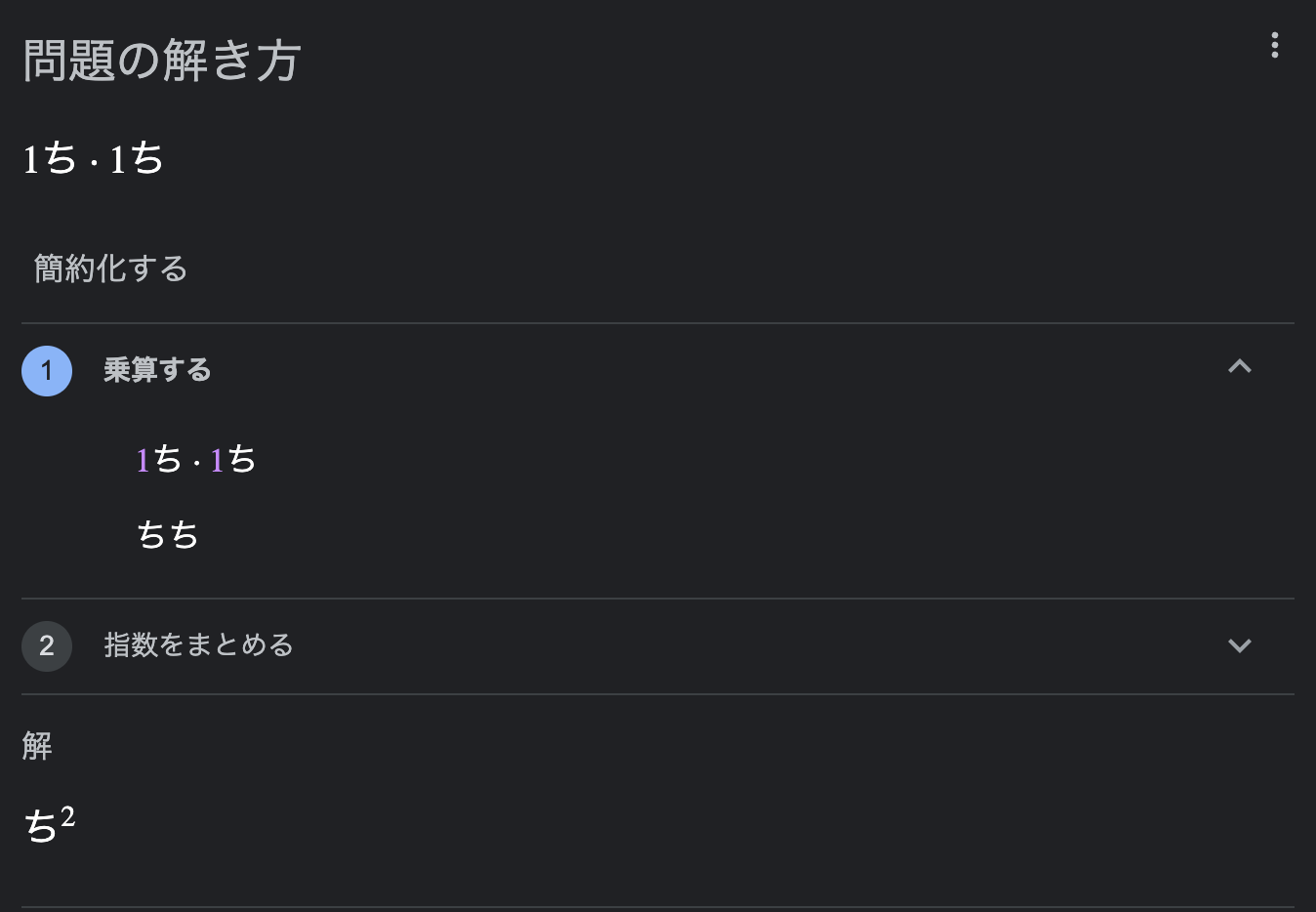The height and width of the screenshot is (912, 1316).
Task: Click the superscript 2 exponent in solution
Action: coord(67,815)
